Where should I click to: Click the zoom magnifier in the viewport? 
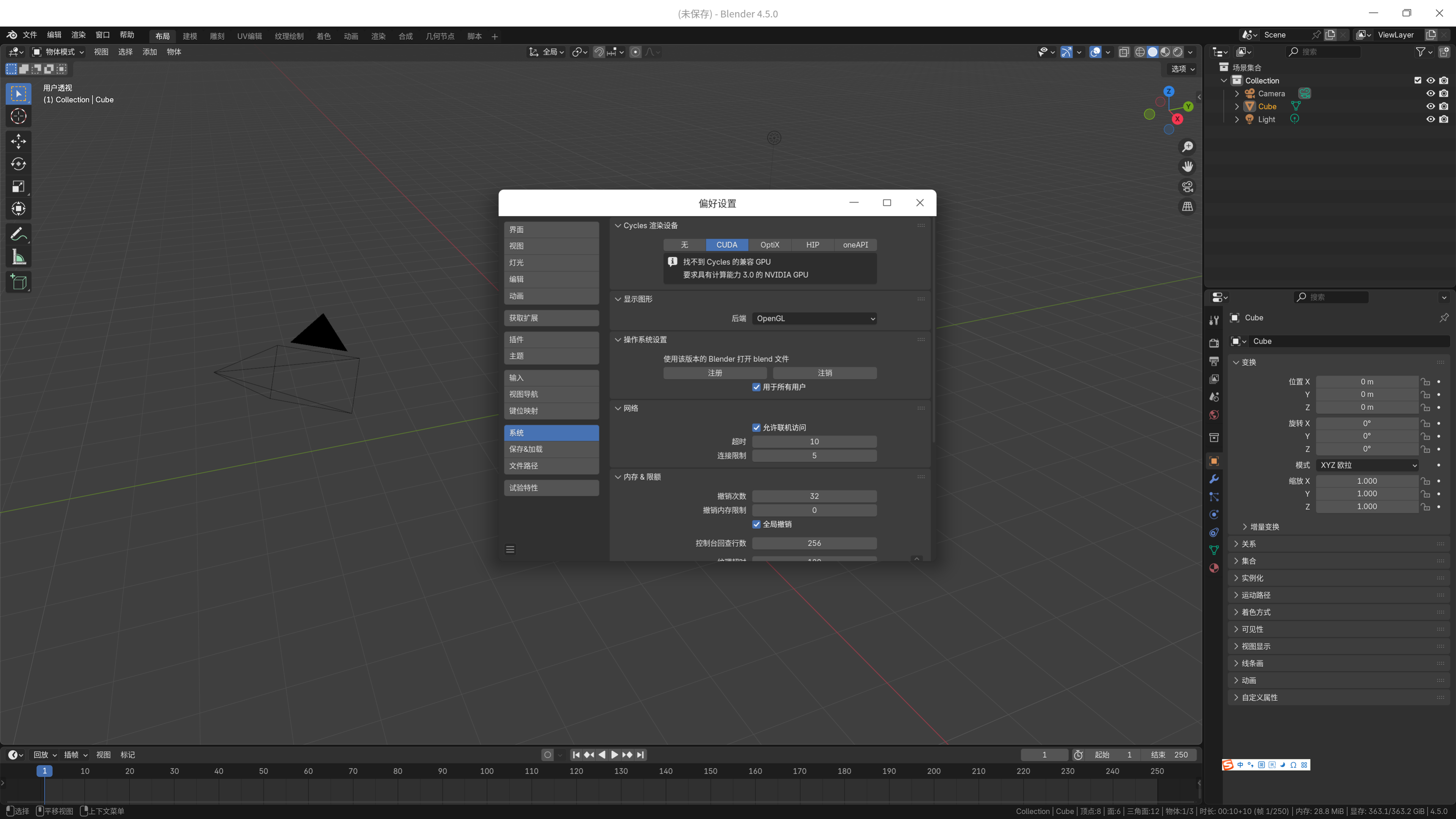point(1187,147)
